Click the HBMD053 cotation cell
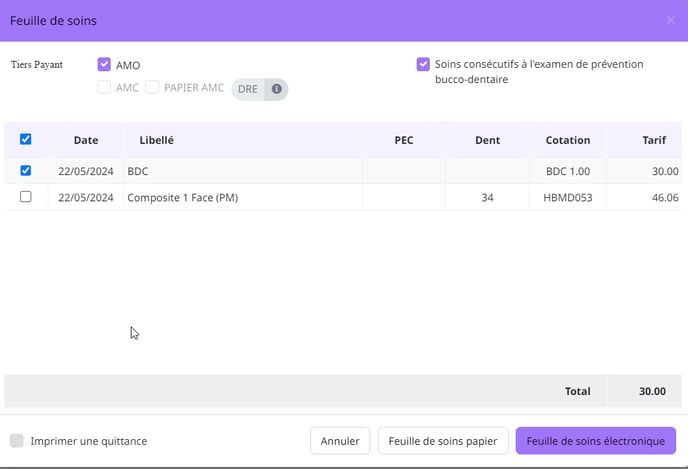 pyautogui.click(x=568, y=197)
